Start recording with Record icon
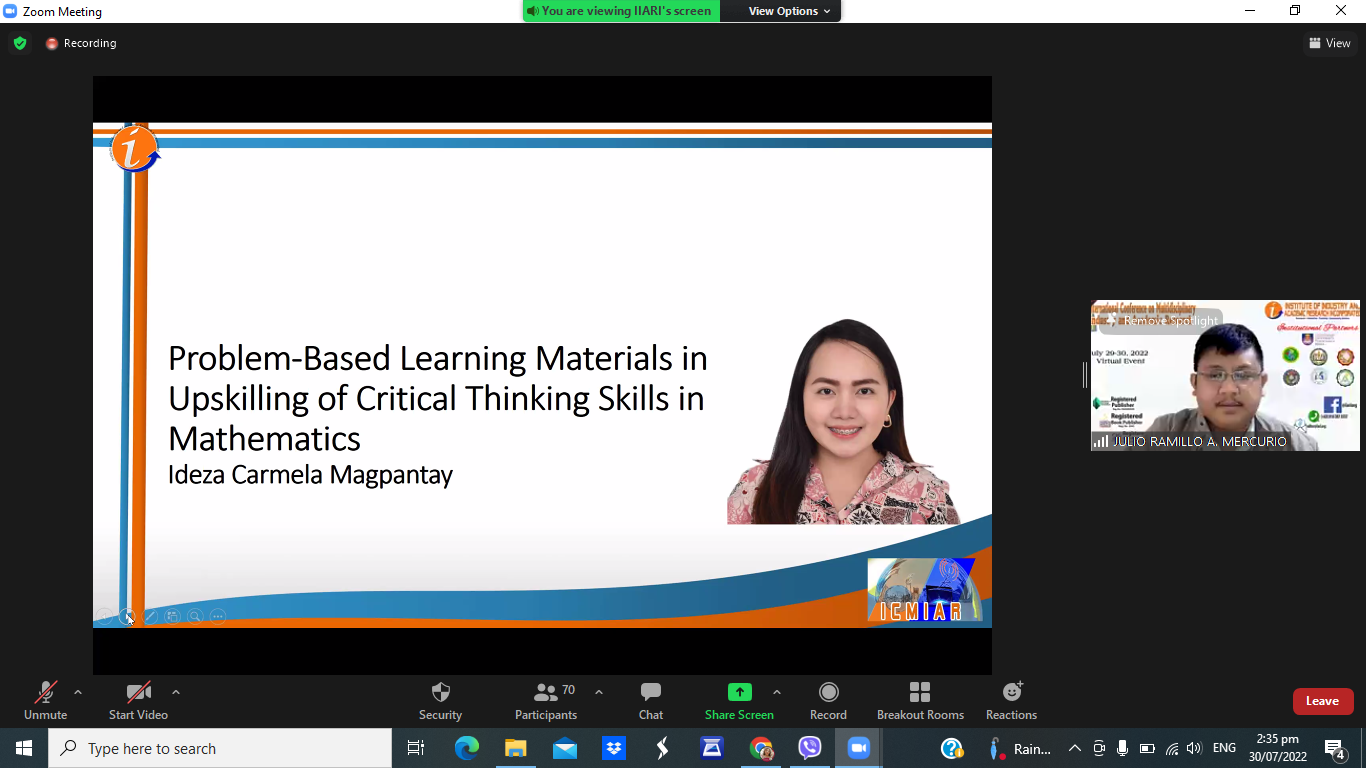This screenshot has height=768, width=1366. click(x=828, y=693)
